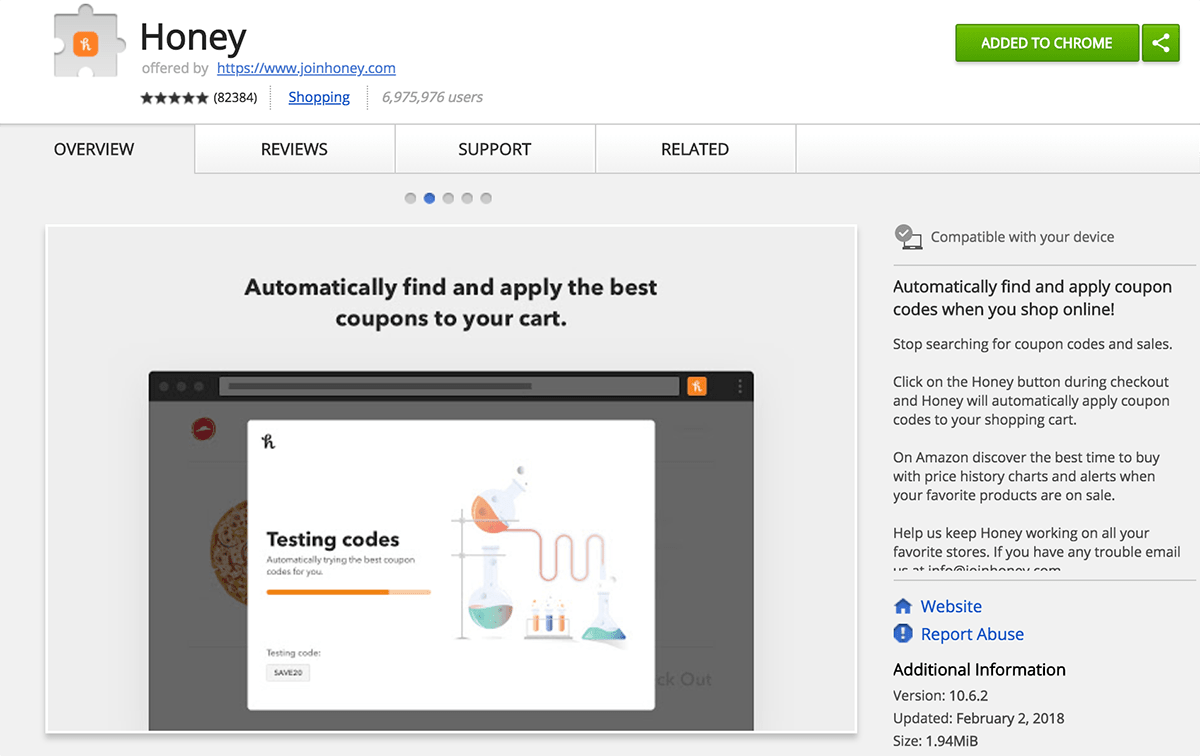Click the compatible device checkmark icon
This screenshot has width=1200, height=756.
(x=908, y=237)
